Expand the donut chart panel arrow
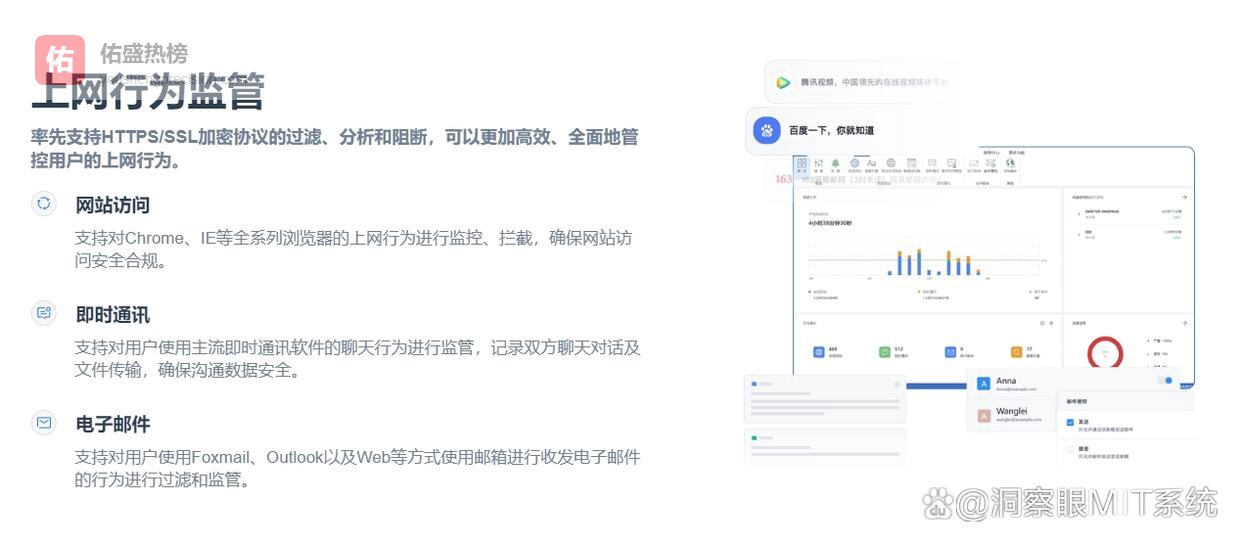The image size is (1242, 546). 1184,323
